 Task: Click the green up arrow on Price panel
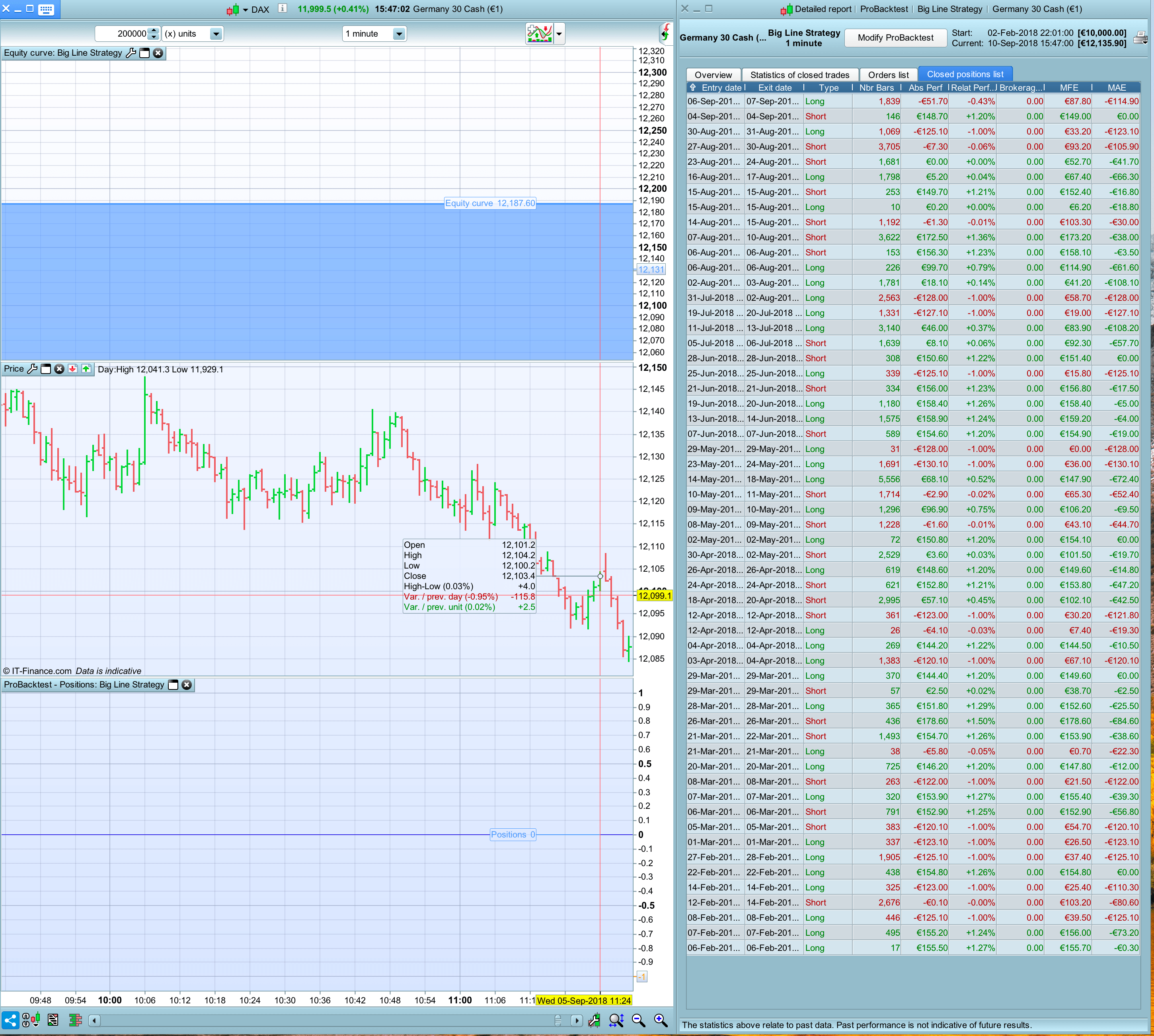click(86, 369)
